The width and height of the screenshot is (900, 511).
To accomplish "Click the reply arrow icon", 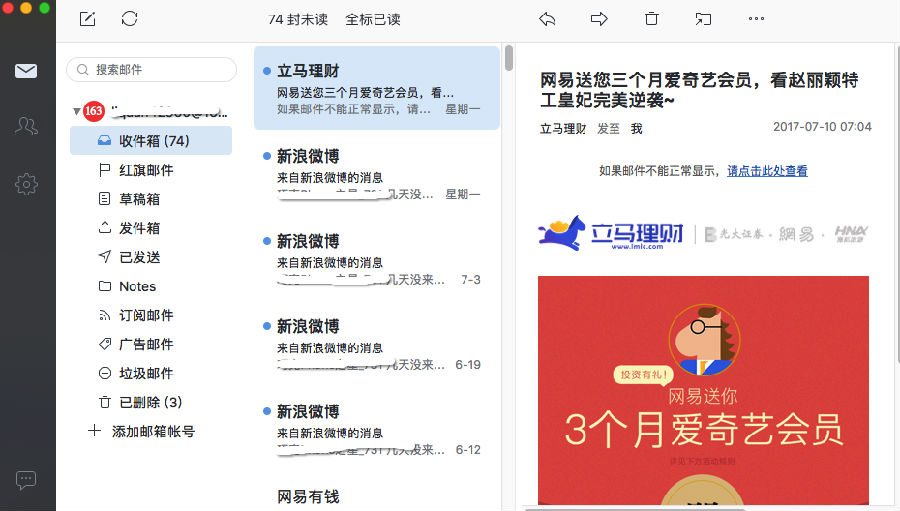I will tap(547, 19).
